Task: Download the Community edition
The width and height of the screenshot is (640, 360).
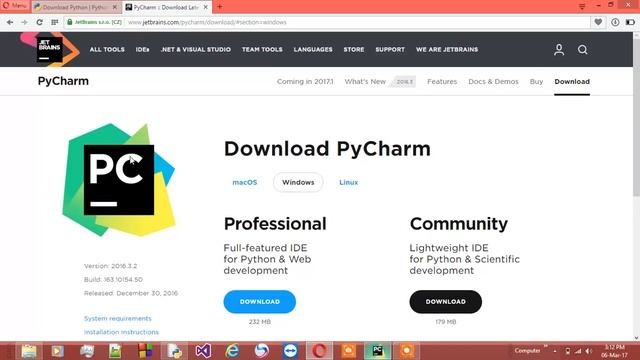Action: (x=446, y=302)
